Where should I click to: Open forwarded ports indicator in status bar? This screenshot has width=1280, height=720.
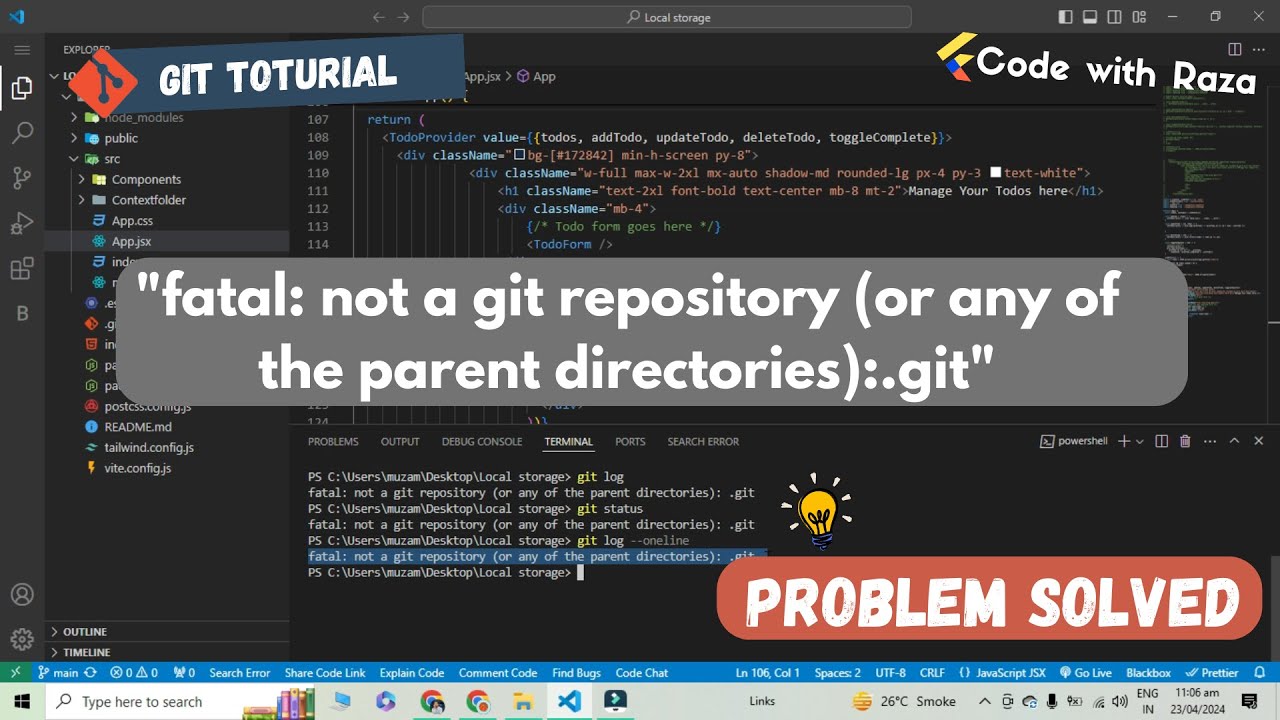(x=184, y=673)
